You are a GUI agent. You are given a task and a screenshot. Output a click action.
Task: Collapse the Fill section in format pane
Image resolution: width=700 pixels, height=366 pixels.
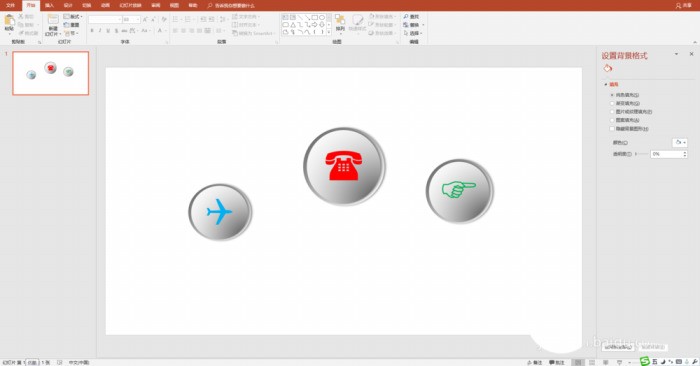point(606,84)
